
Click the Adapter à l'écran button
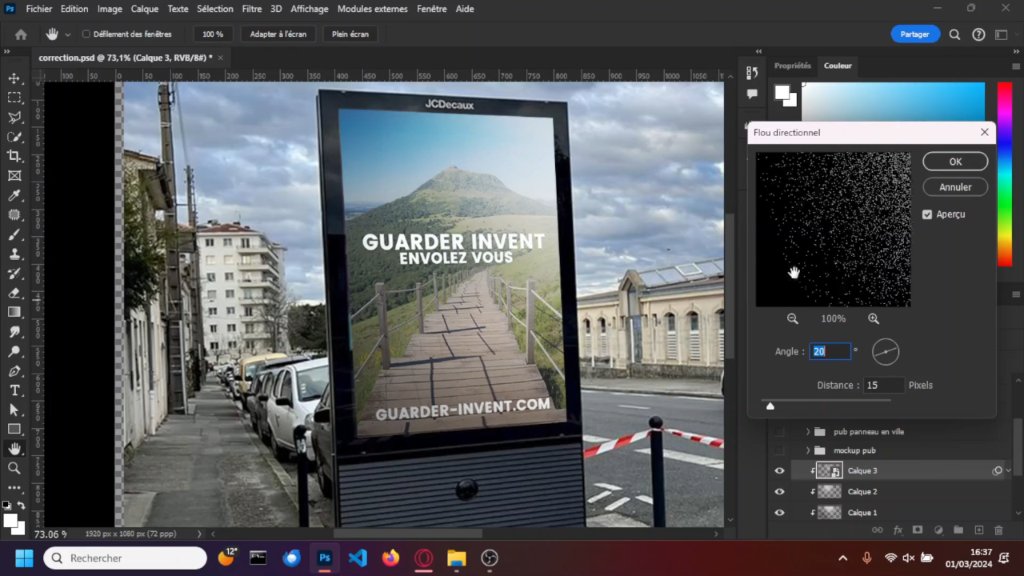pyautogui.click(x=278, y=34)
